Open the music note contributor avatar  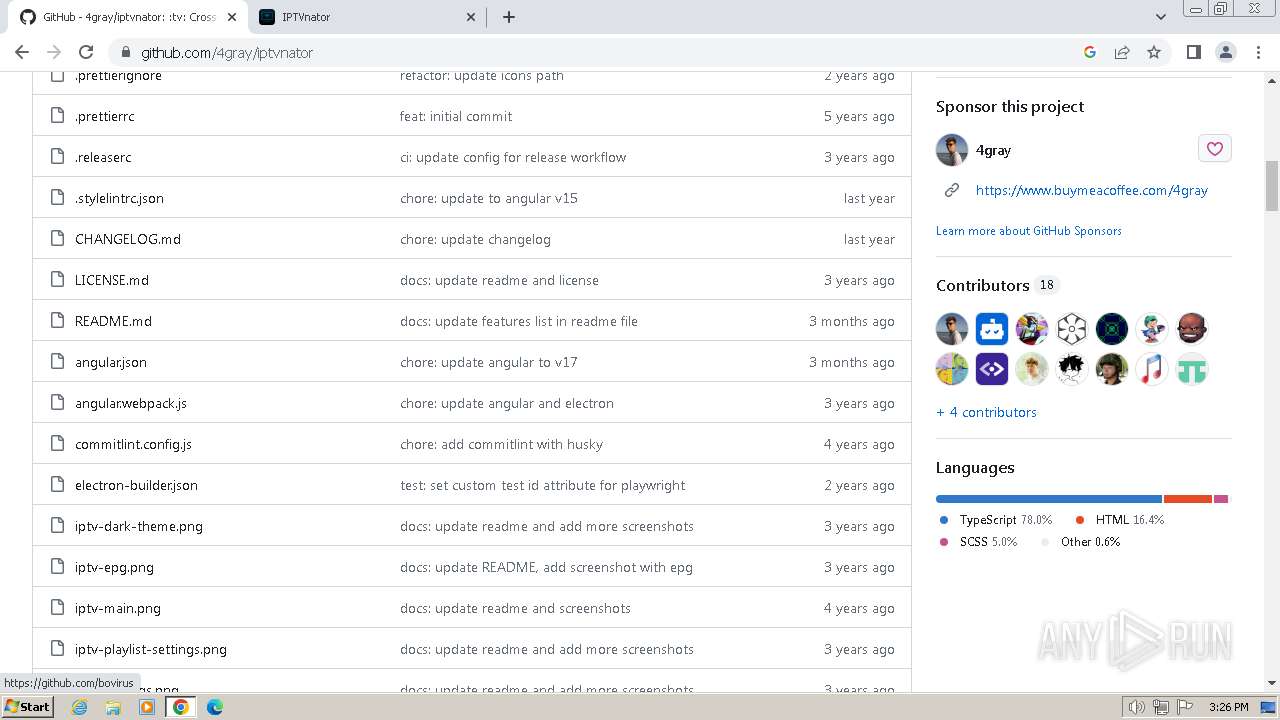click(x=1152, y=369)
